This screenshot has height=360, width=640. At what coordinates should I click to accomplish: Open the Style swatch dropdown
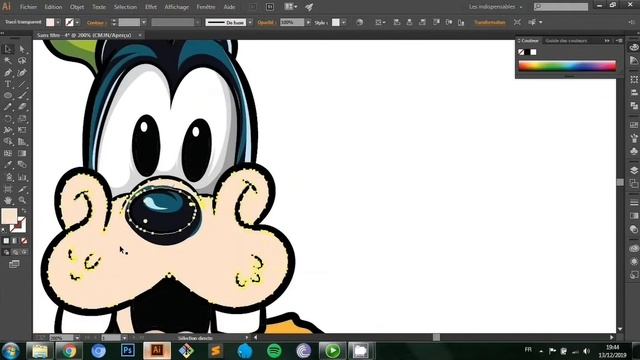[x=344, y=22]
